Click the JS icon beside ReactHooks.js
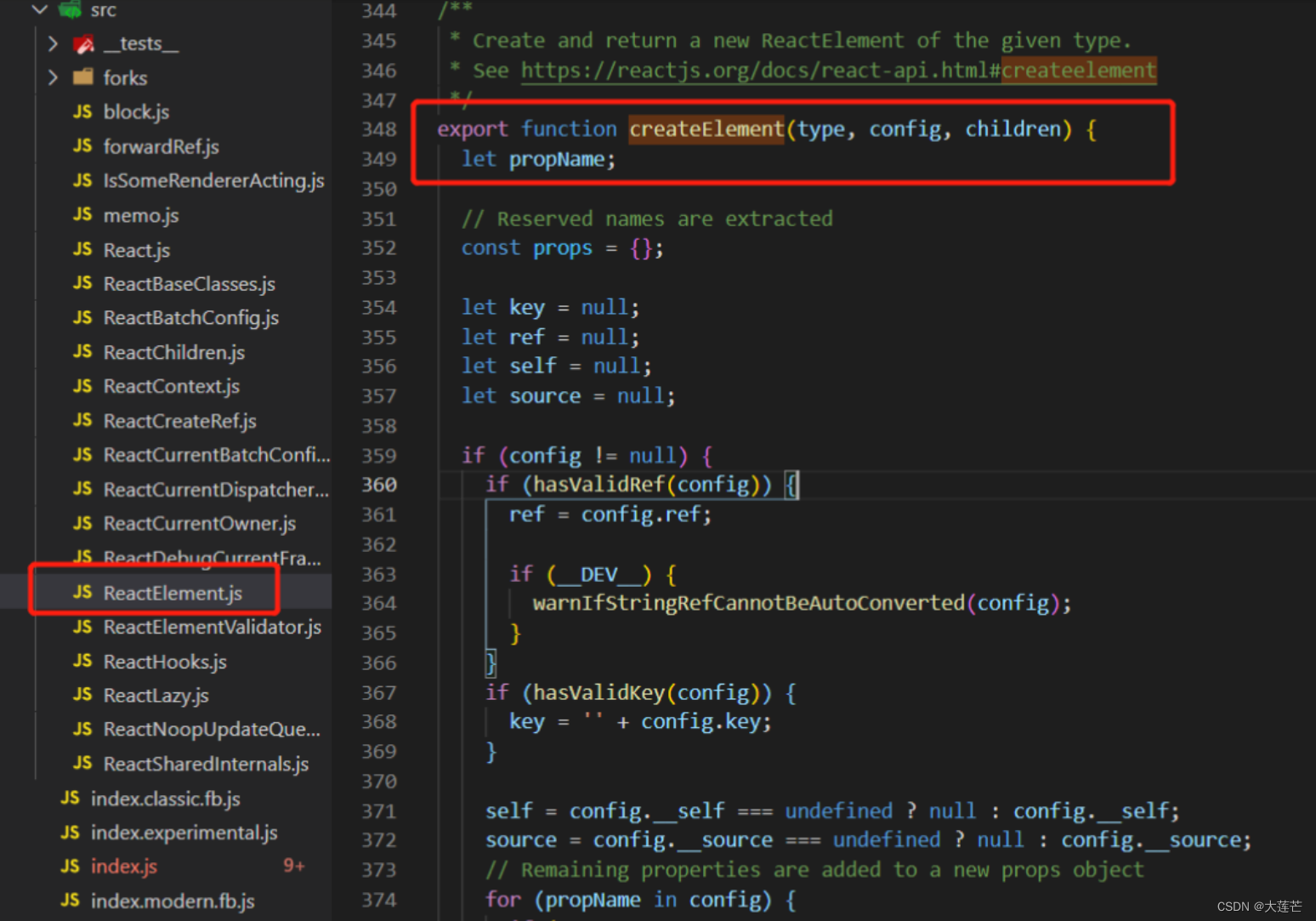 click(x=82, y=661)
